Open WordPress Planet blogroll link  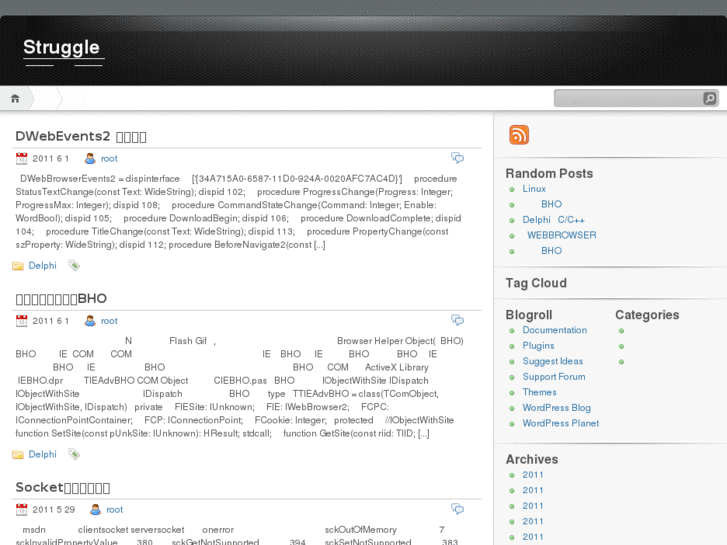click(x=561, y=423)
